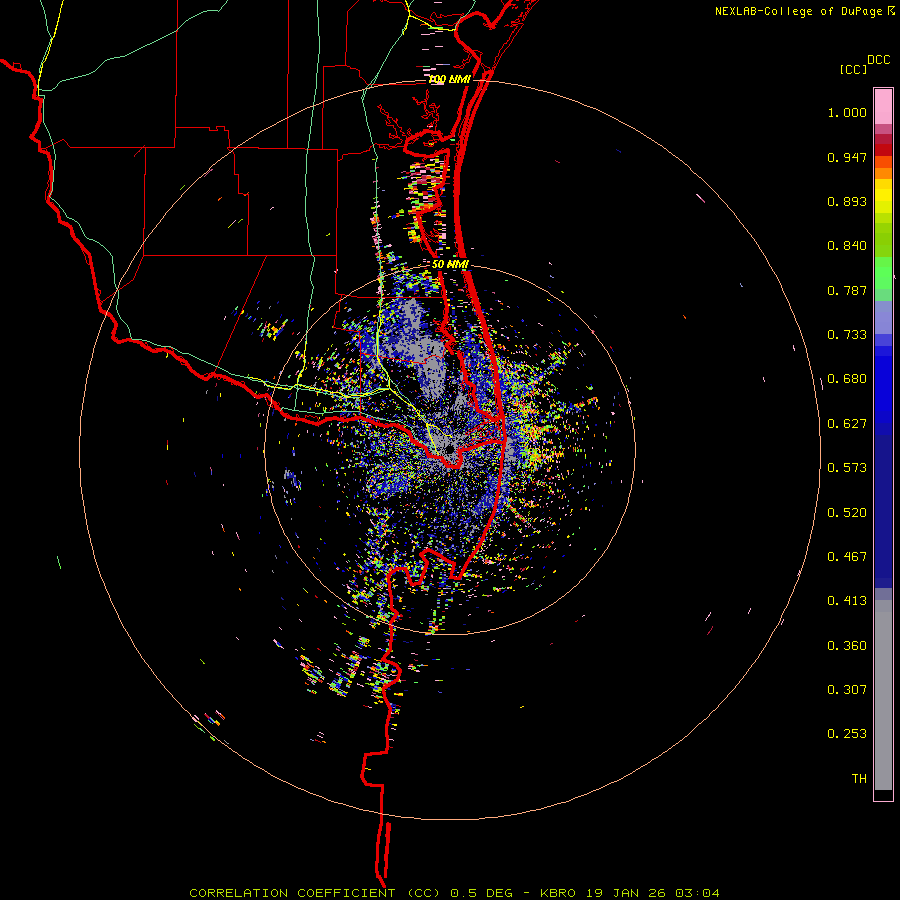This screenshot has width=900, height=900.
Task: Click the 0.413 scale value
Action: tap(847, 601)
